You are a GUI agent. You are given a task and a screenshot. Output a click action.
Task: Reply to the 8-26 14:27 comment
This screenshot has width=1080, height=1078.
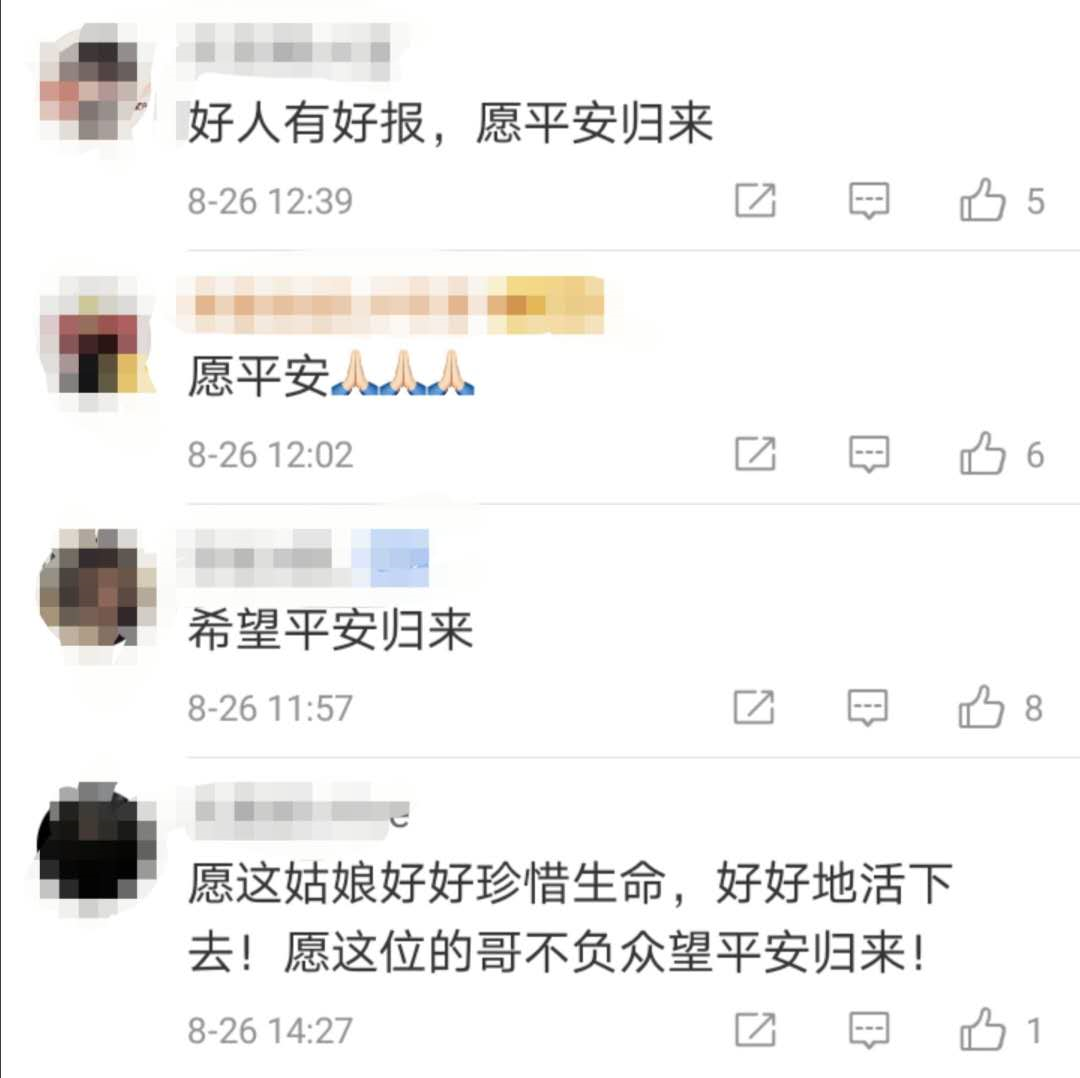click(869, 1030)
